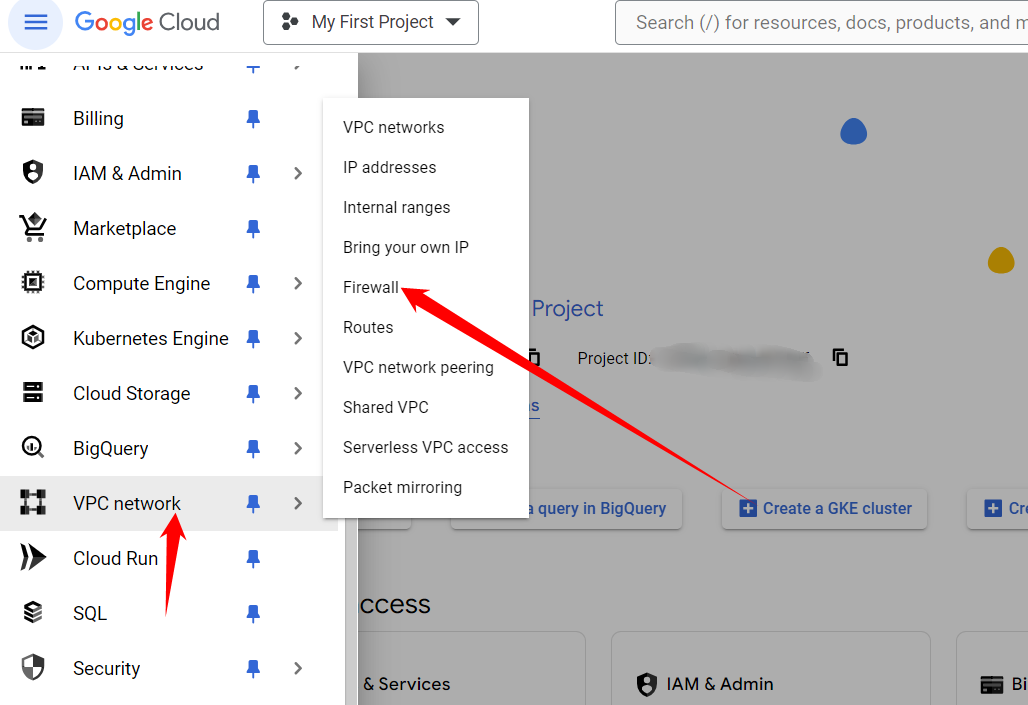
Task: Click the search resources input field
Action: (821, 22)
